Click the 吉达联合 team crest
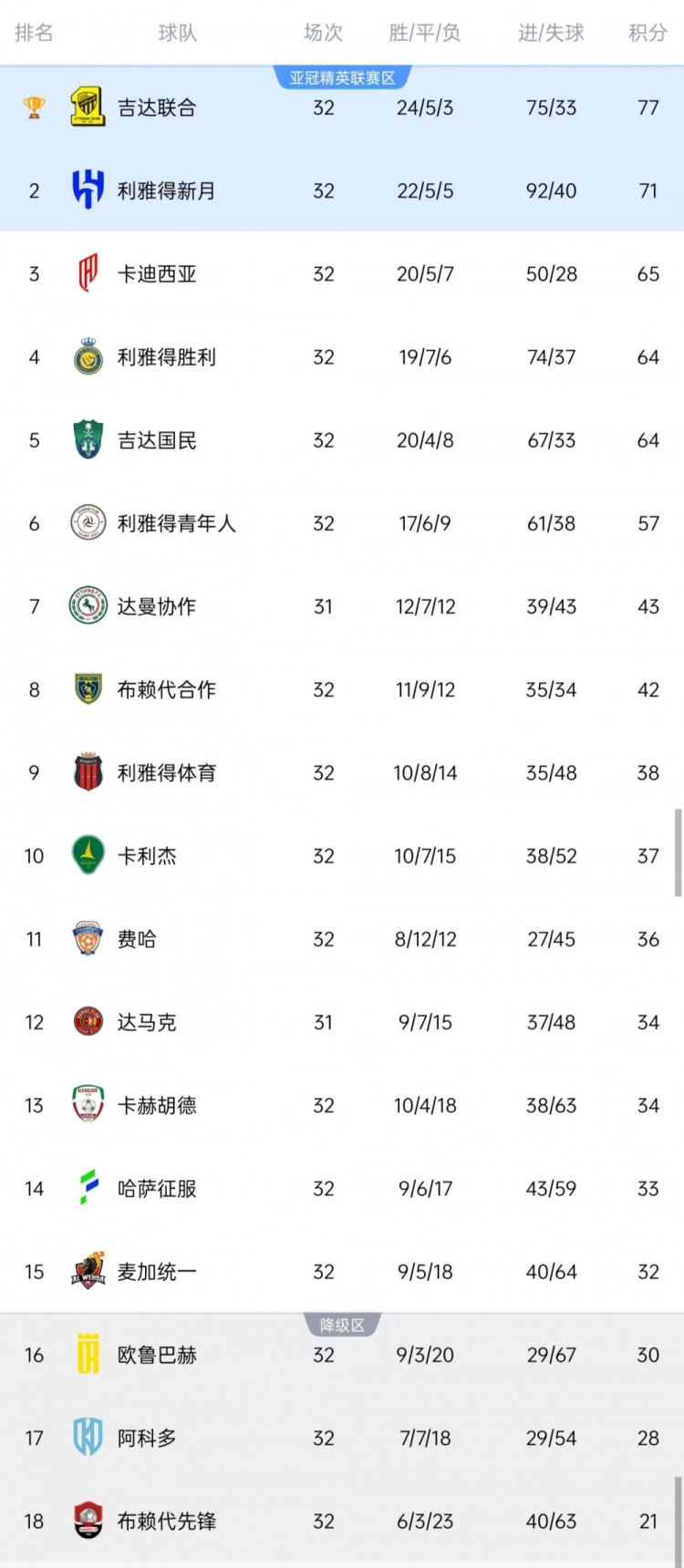This screenshot has height=1568, width=684. pos(88,107)
